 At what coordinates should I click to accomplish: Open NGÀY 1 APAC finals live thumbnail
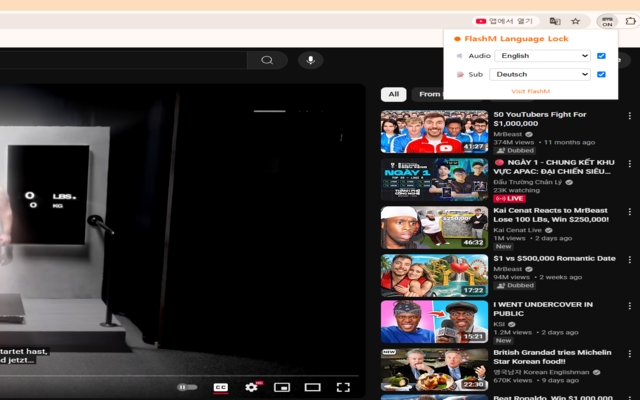pyautogui.click(x=434, y=180)
